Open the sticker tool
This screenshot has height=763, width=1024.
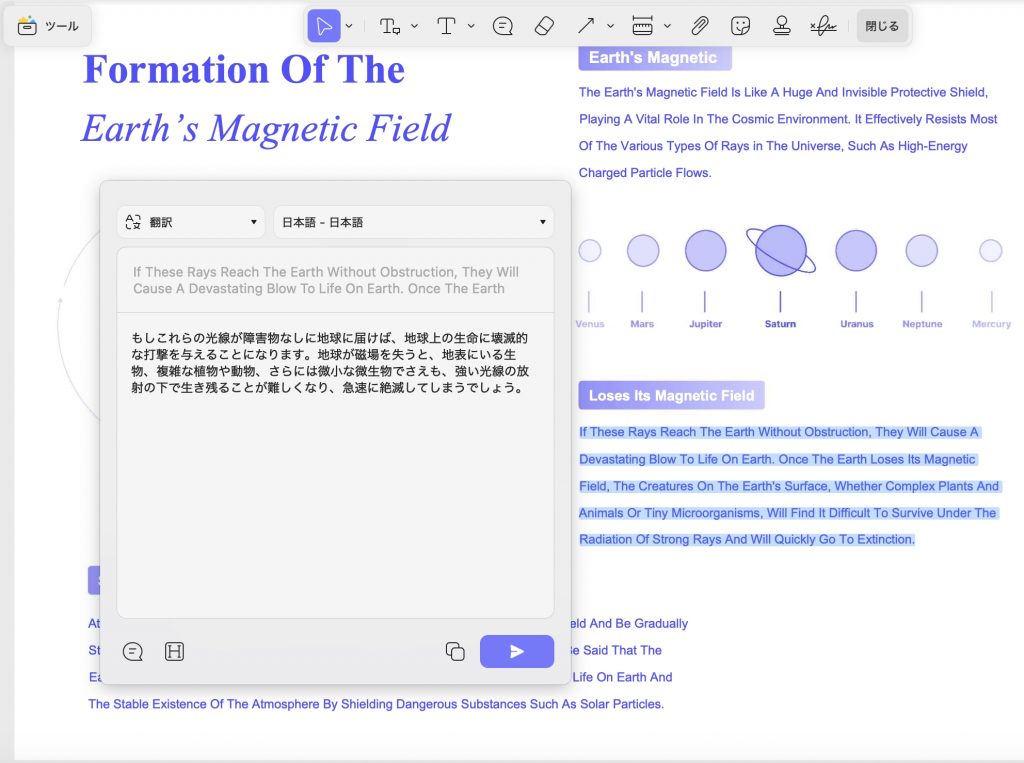tap(741, 26)
